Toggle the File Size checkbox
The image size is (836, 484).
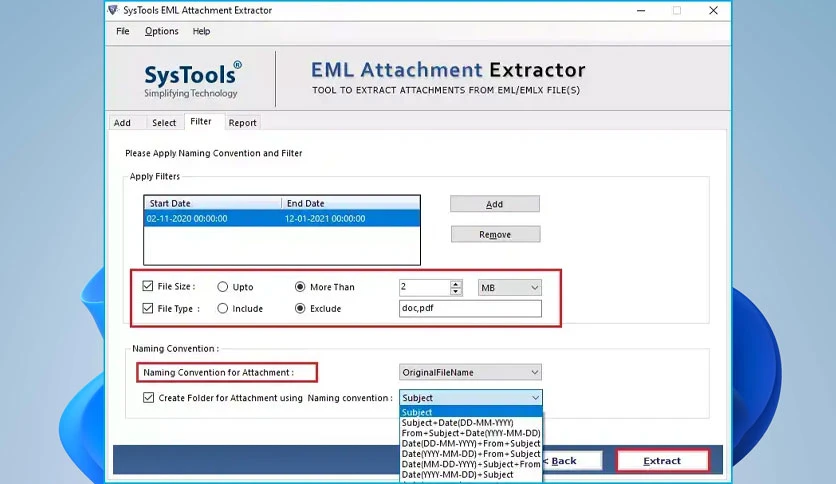(148, 286)
